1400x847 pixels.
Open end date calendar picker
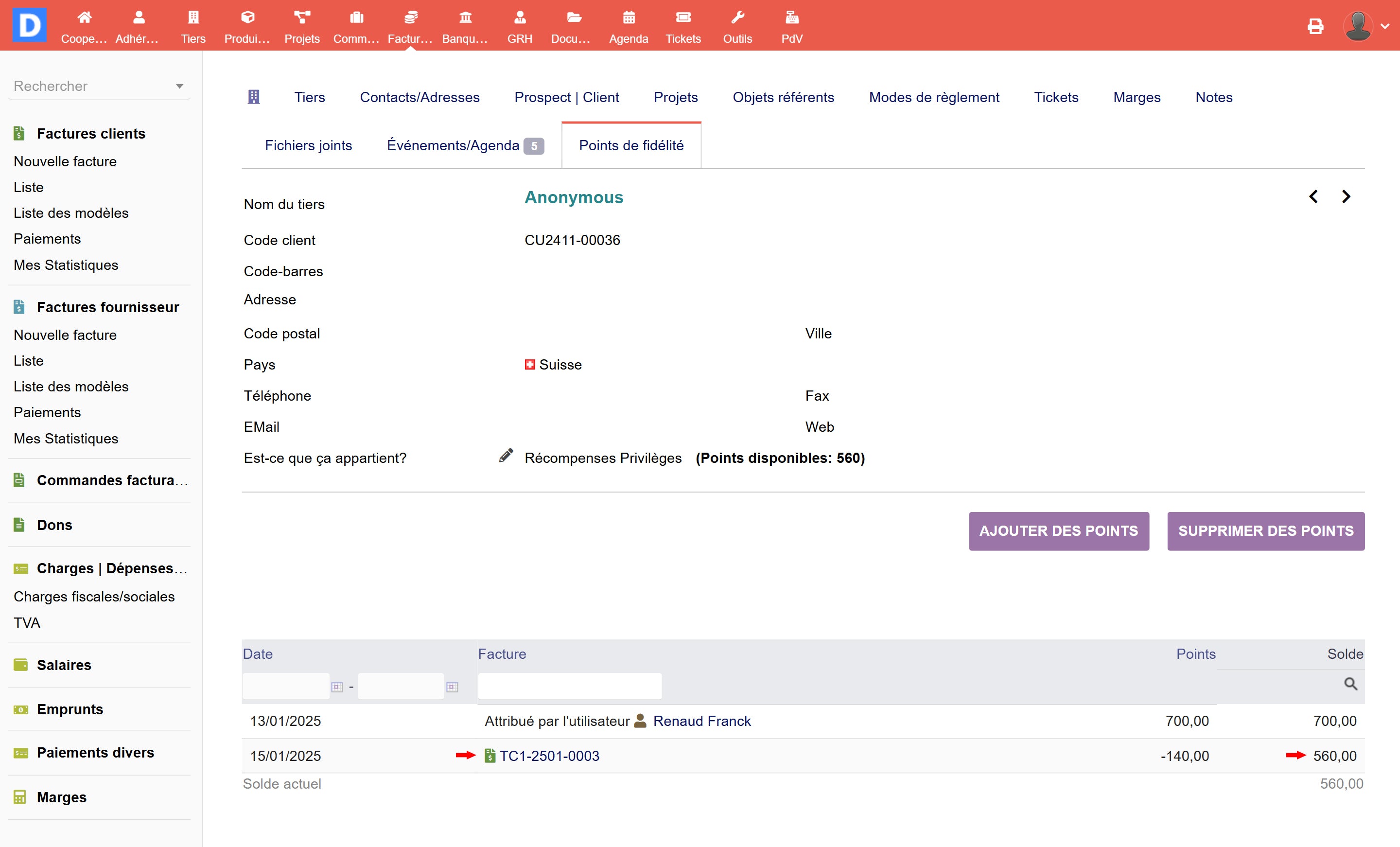tap(452, 687)
